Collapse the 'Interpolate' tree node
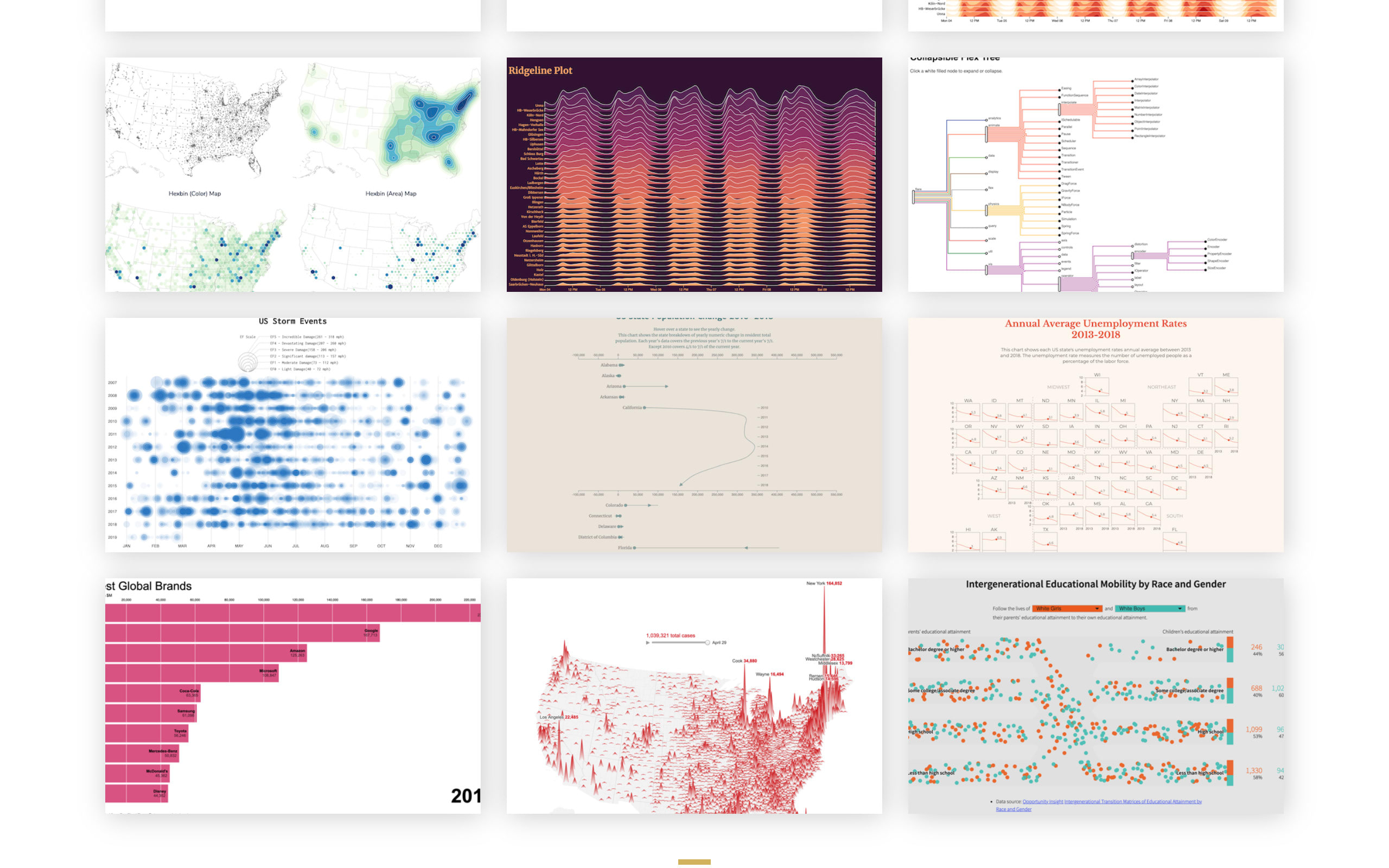The height and width of the screenshot is (868, 1389). click(1060, 109)
